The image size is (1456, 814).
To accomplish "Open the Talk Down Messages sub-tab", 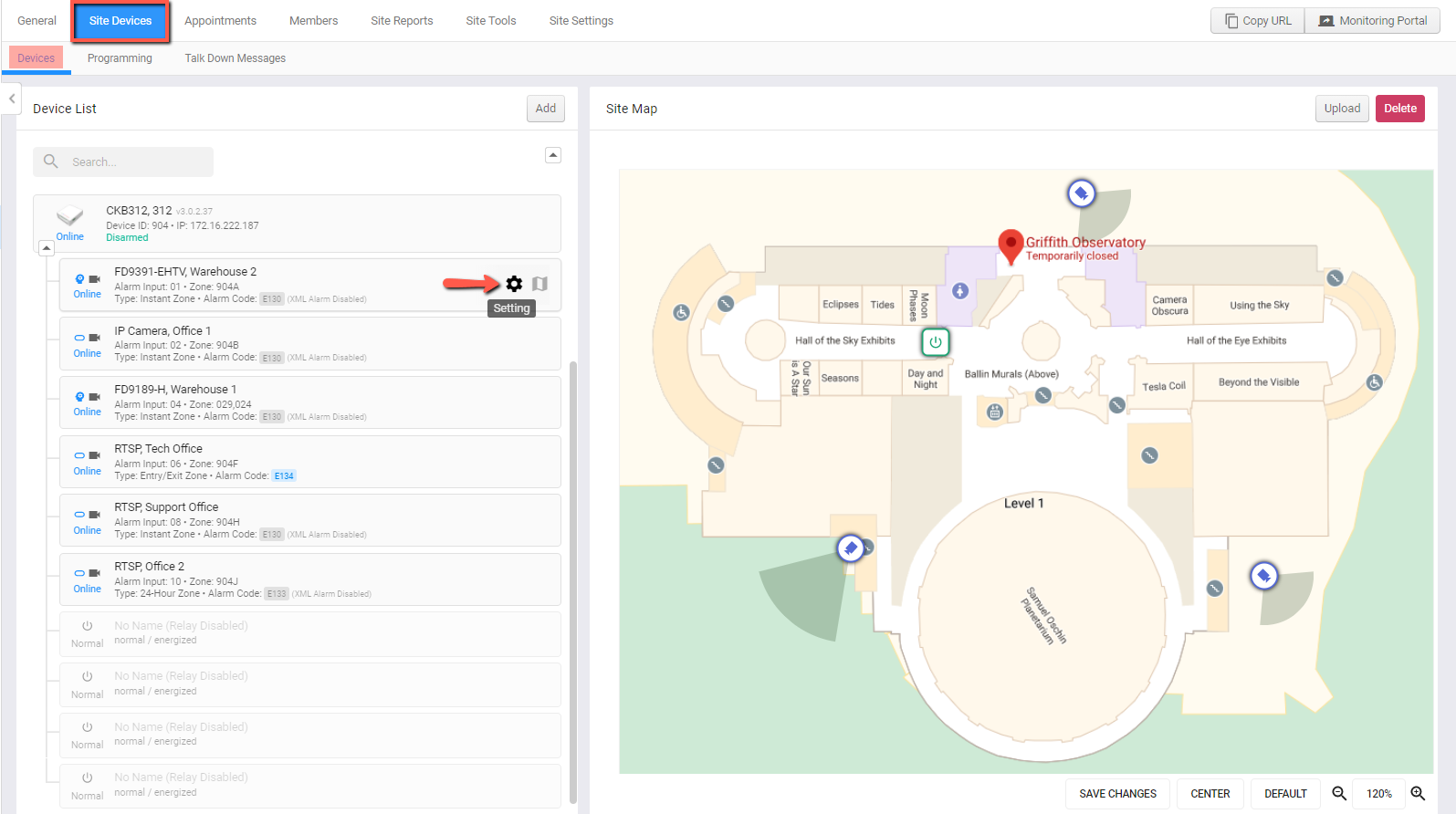I will (236, 57).
